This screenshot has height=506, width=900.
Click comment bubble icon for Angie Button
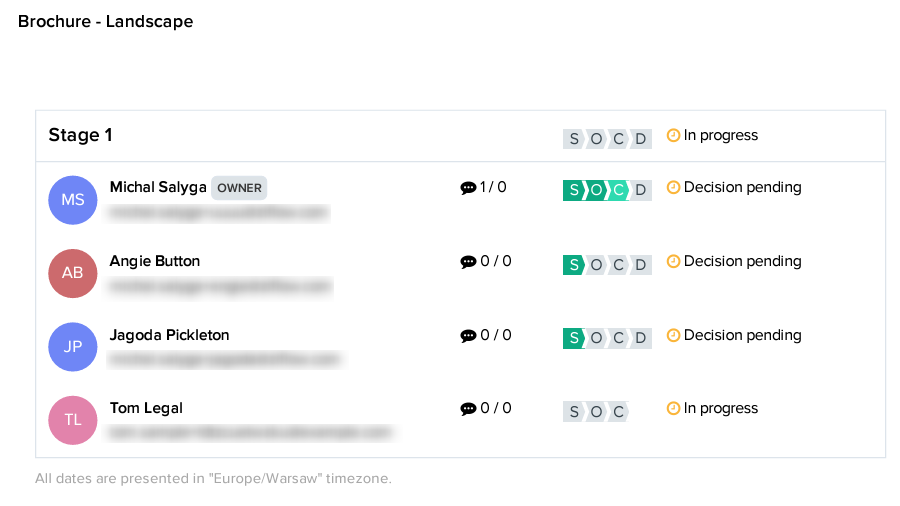point(468,262)
